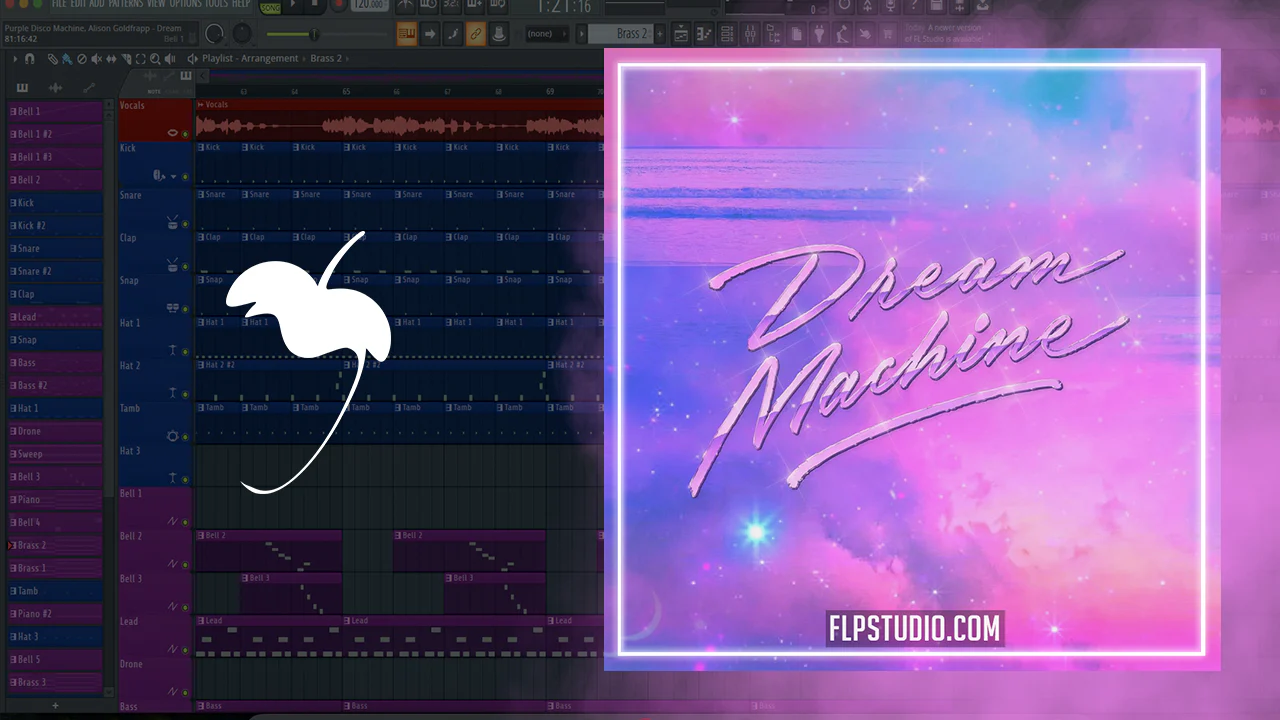Open the Channel rack view icon
The height and width of the screenshot is (720, 1280).
(728, 34)
